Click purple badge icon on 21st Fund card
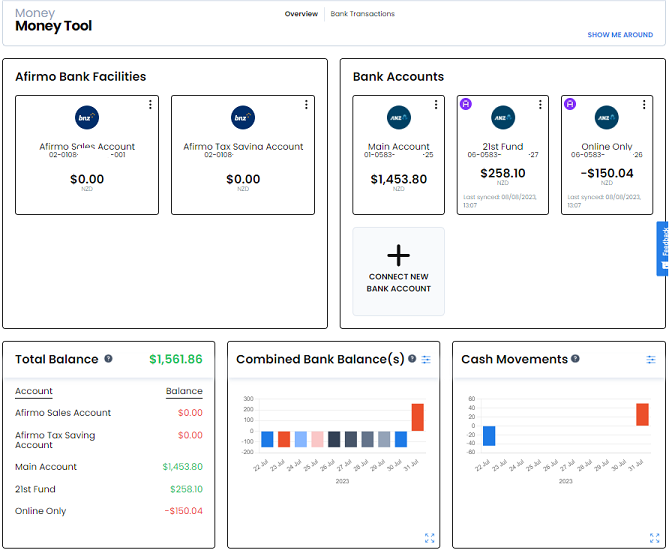The height and width of the screenshot is (552, 669). [x=466, y=104]
